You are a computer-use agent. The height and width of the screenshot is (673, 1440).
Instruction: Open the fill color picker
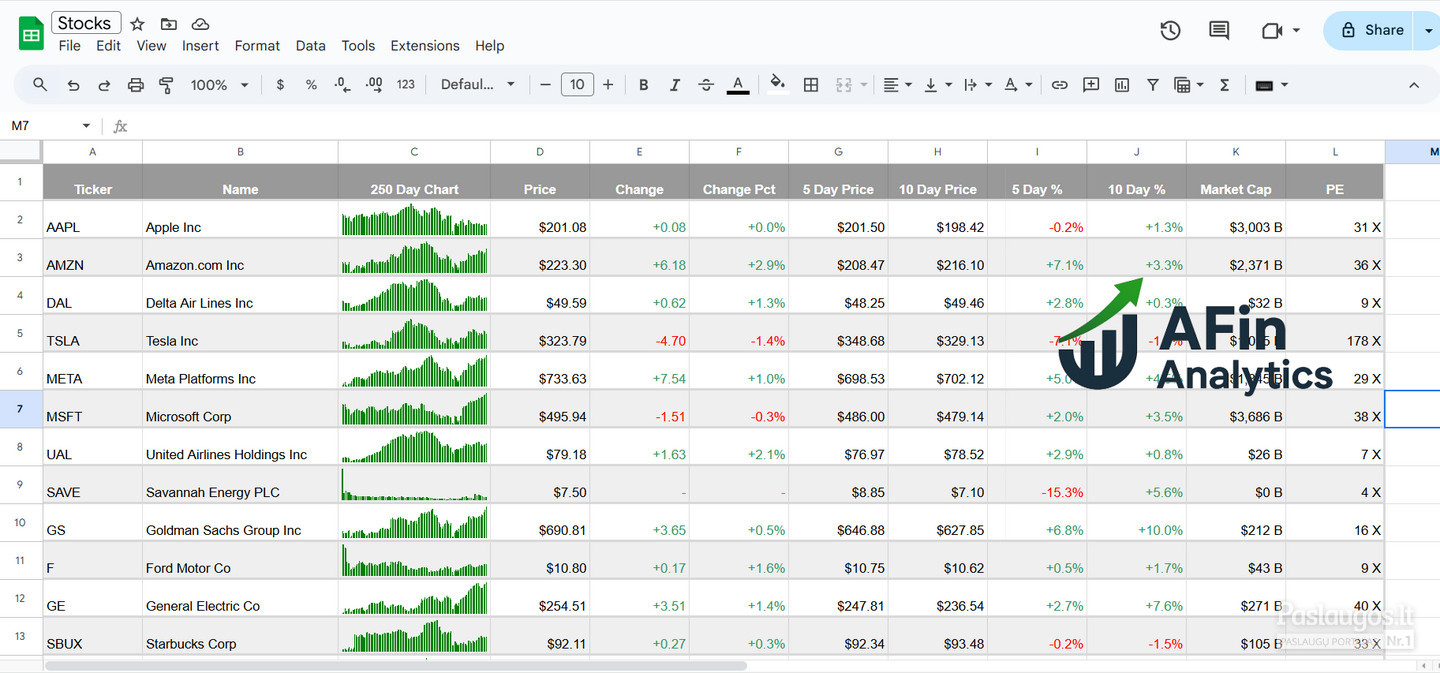coord(777,85)
